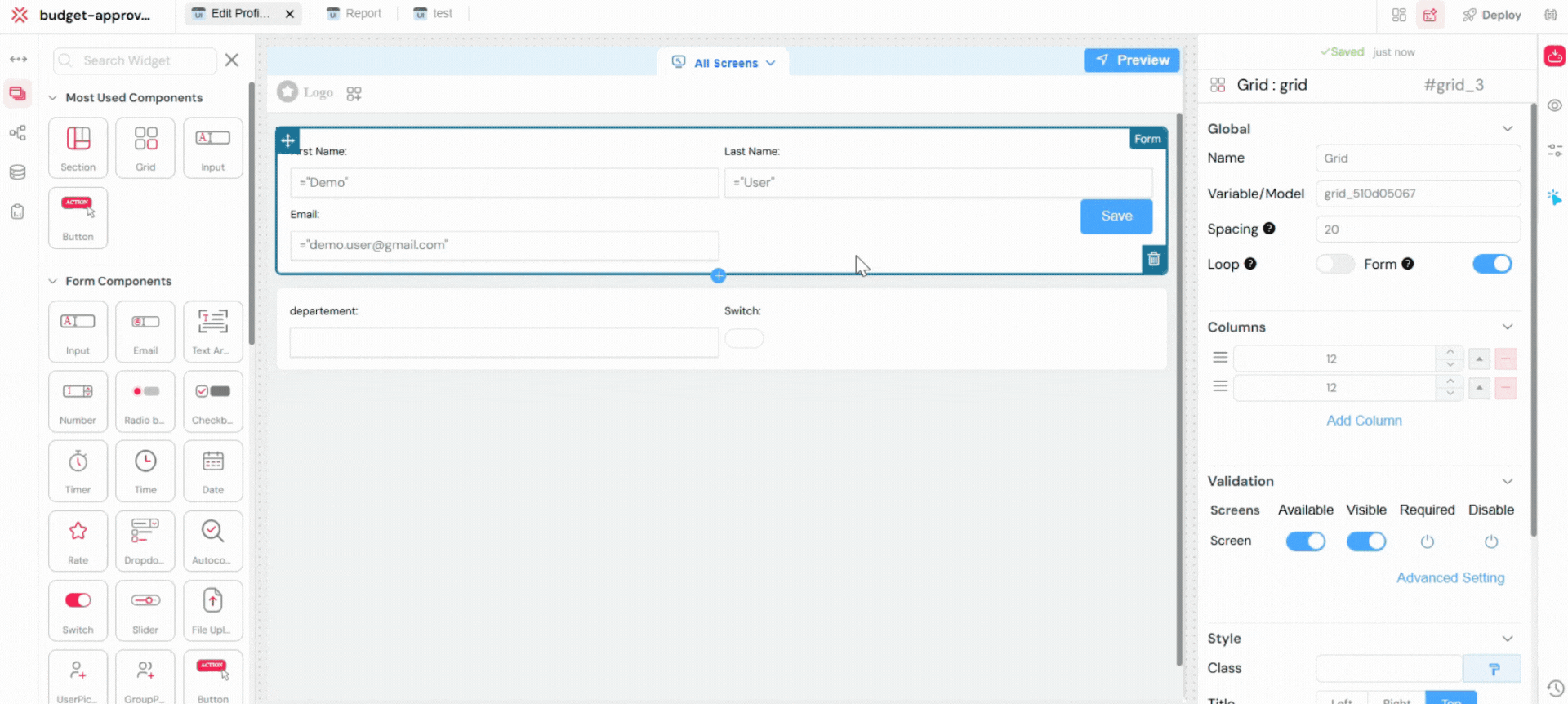The image size is (1568, 704).
Task: Collapse the Most Used Components section
Action: 53,97
